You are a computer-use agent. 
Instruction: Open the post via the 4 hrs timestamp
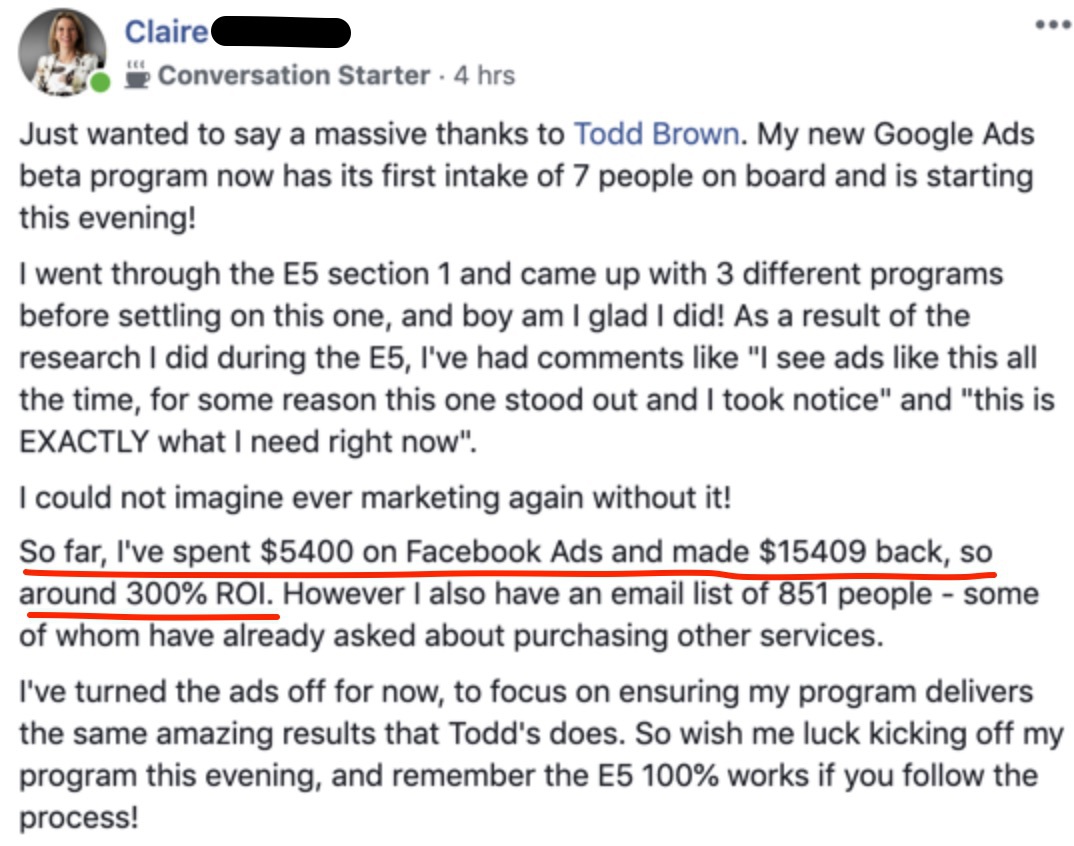point(484,75)
